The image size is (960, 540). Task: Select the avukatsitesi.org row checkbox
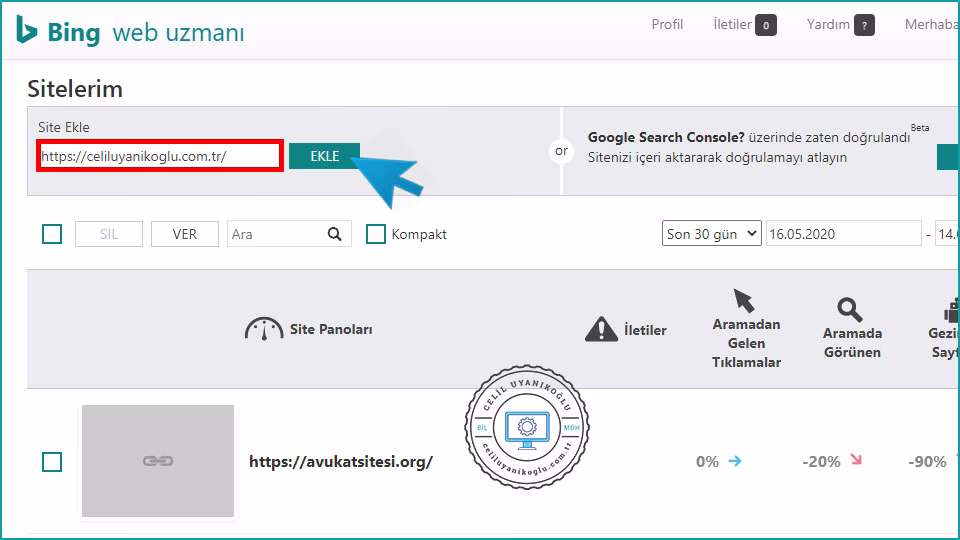click(x=52, y=462)
